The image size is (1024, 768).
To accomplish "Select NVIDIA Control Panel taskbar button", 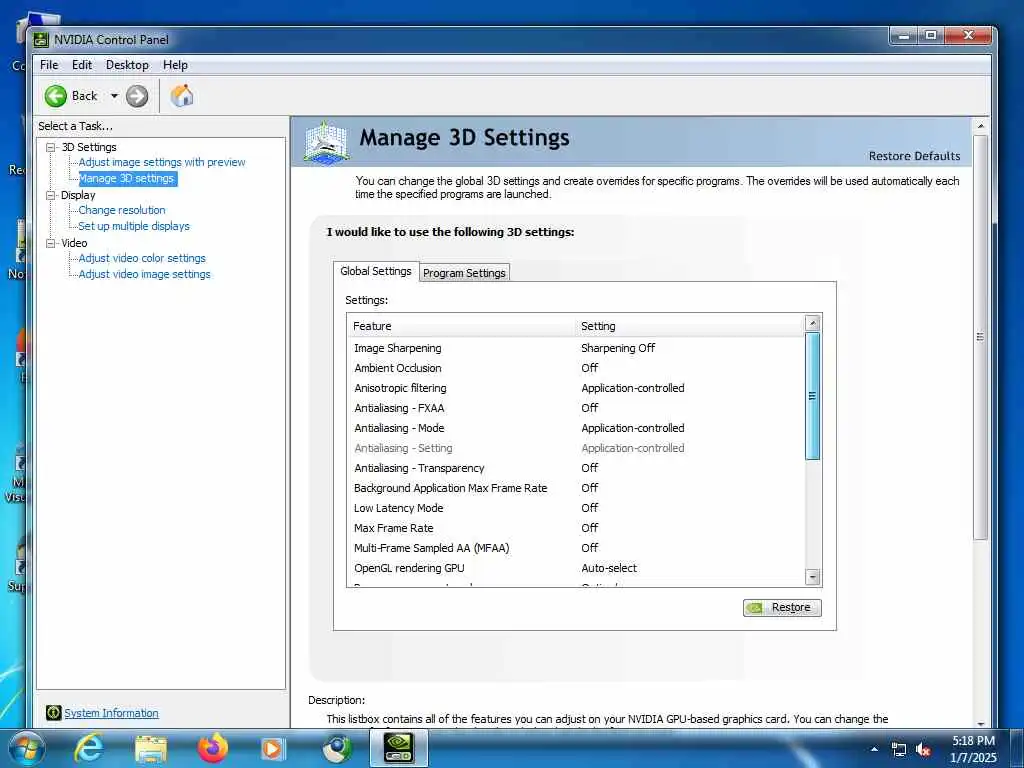I will (x=398, y=749).
